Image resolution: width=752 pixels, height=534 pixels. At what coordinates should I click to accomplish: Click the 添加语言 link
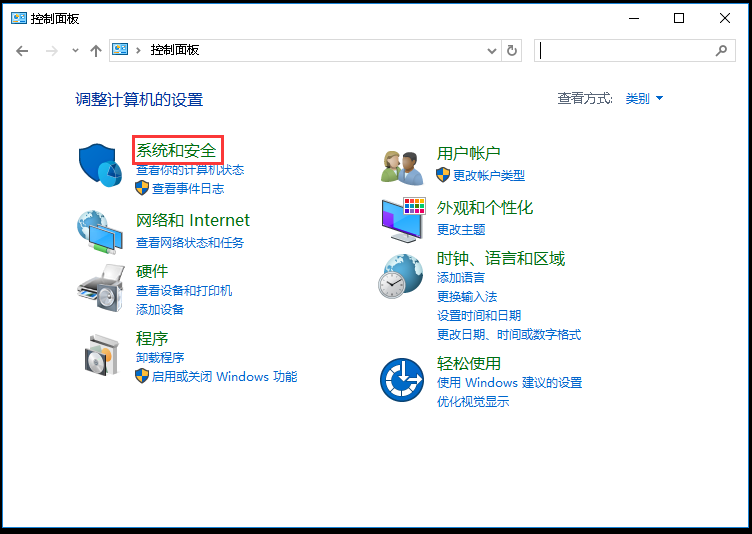(x=460, y=277)
